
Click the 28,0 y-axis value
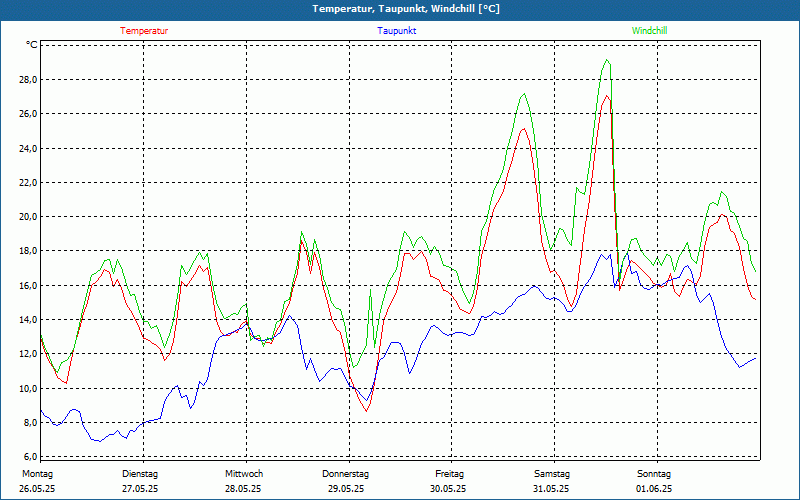coord(29,80)
